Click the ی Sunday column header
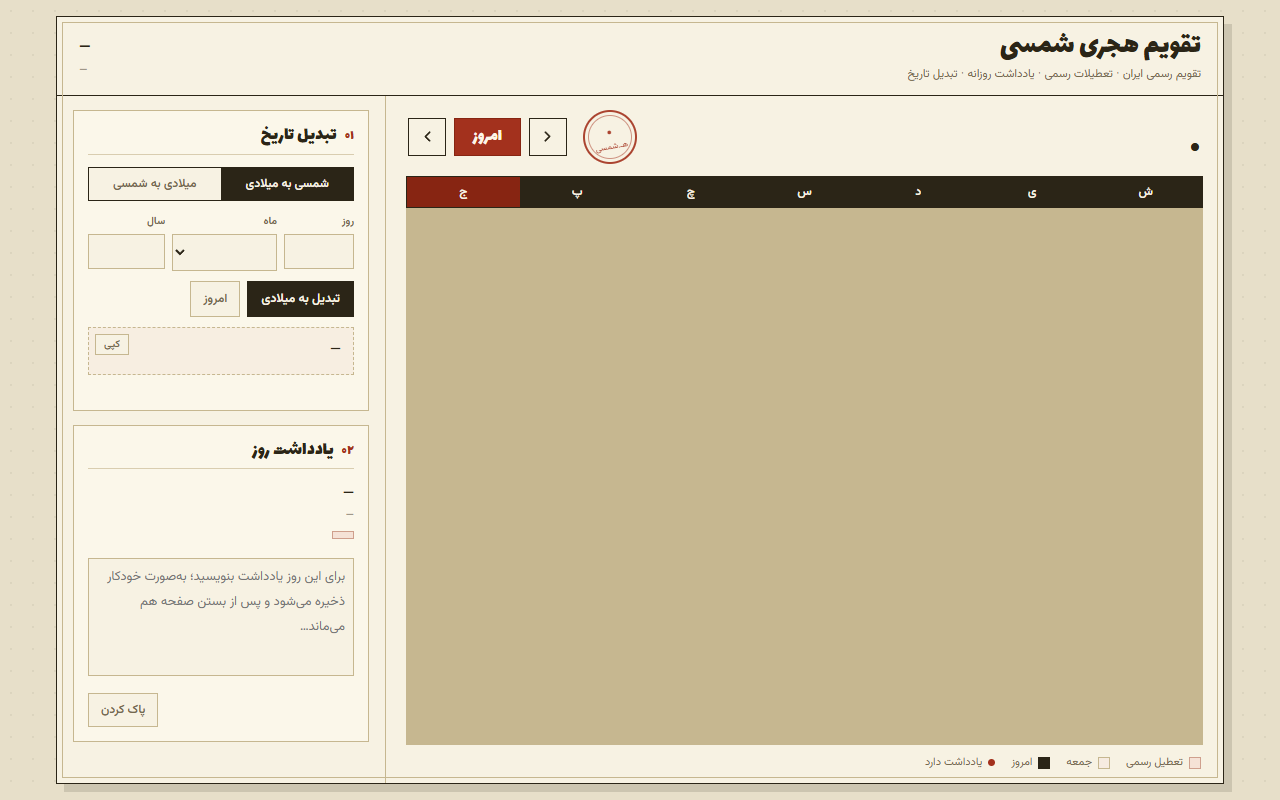Viewport: 1280px width, 800px height. click(1032, 192)
